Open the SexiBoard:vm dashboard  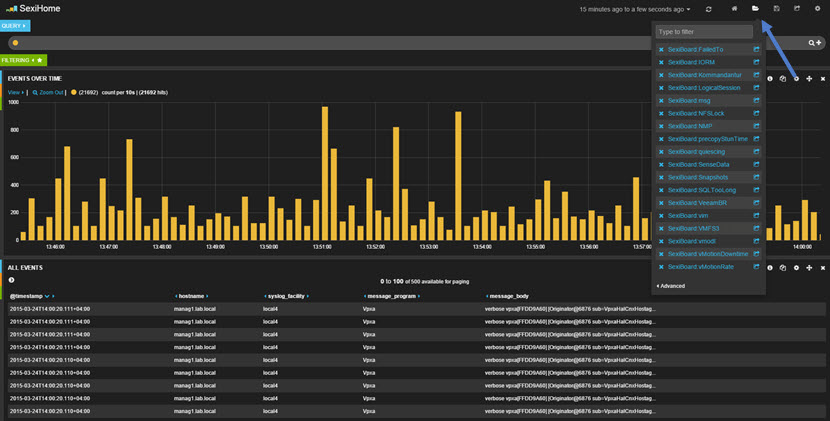coord(688,216)
